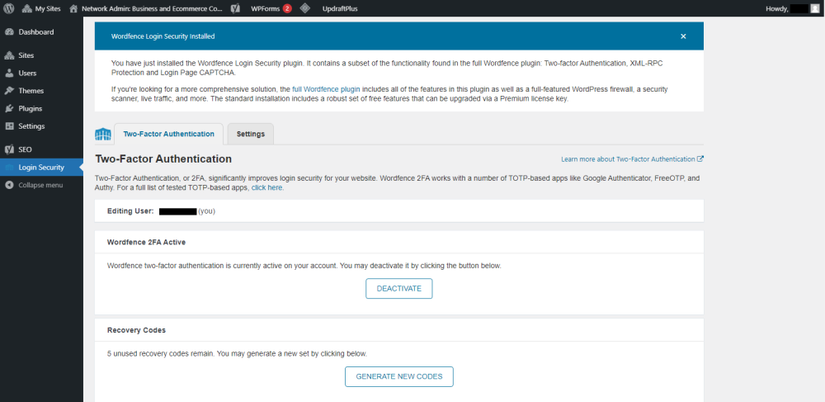This screenshot has width=825, height=402.
Task: Open Sites label in sidebar
Action: click(x=26, y=55)
